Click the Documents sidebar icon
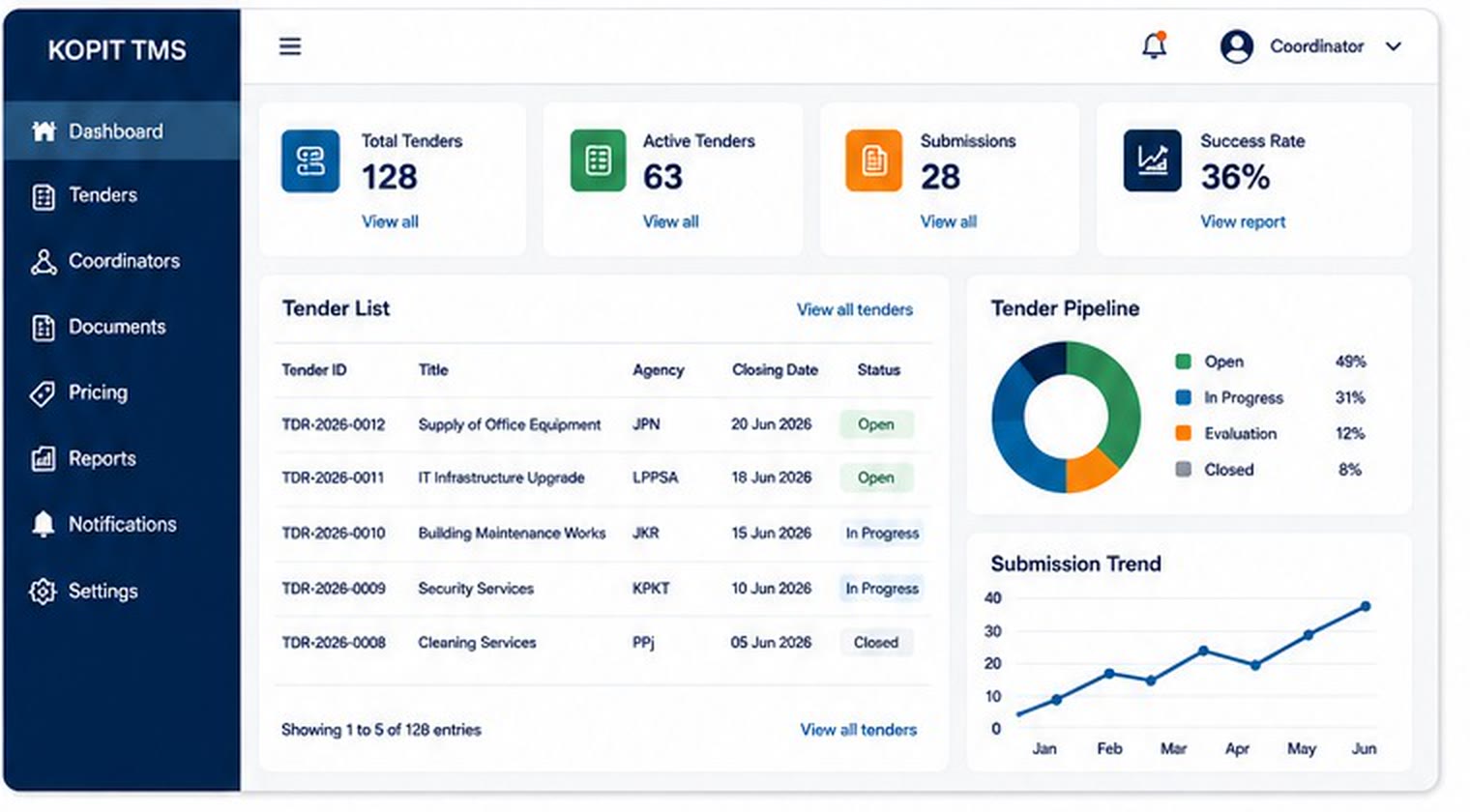 point(44,328)
